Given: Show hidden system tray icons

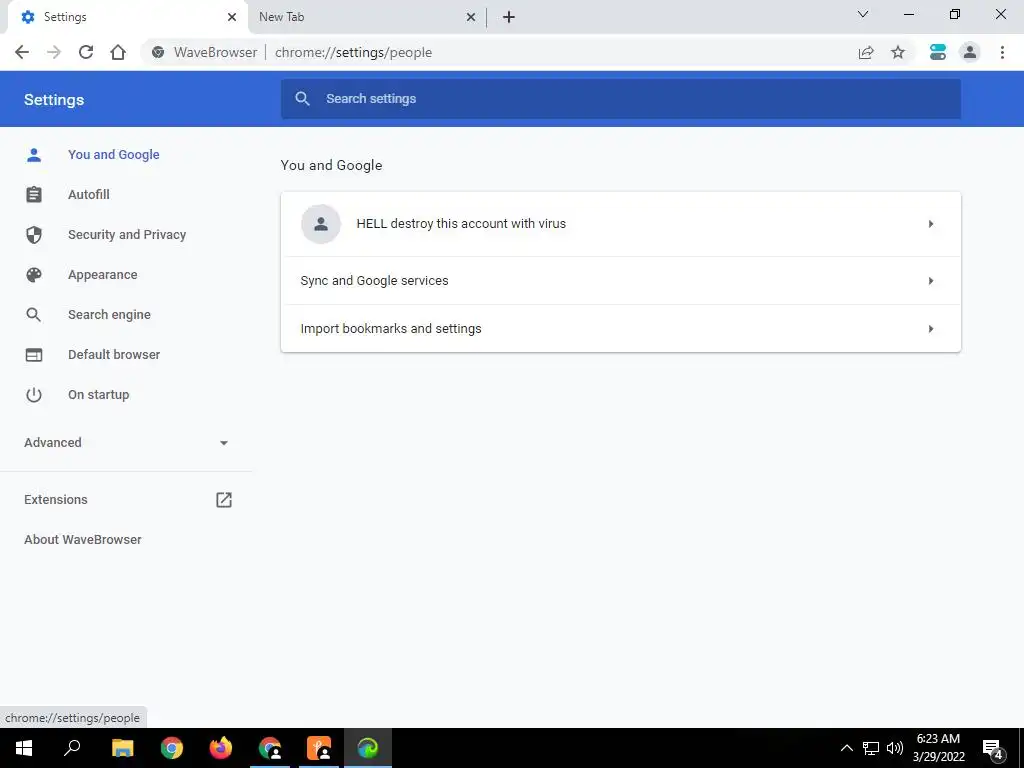Looking at the screenshot, I should point(846,748).
